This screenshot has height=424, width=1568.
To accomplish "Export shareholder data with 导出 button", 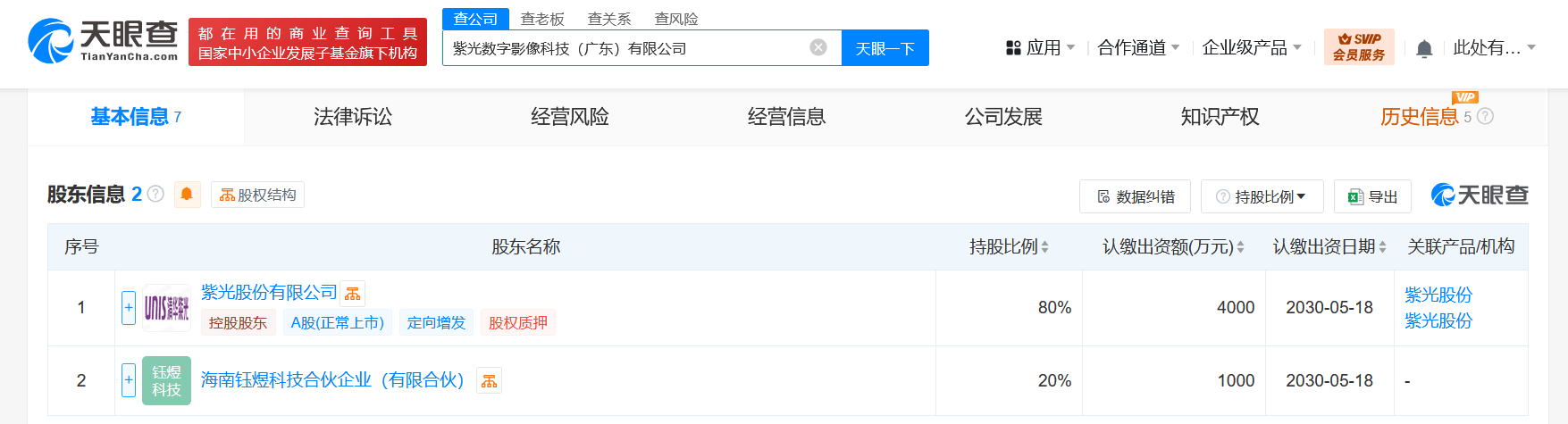I will [1372, 196].
